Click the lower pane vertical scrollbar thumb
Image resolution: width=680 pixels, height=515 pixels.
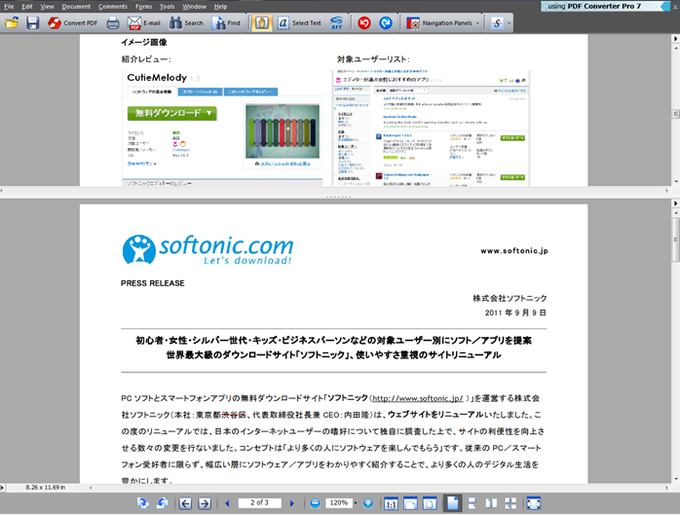tap(676, 239)
